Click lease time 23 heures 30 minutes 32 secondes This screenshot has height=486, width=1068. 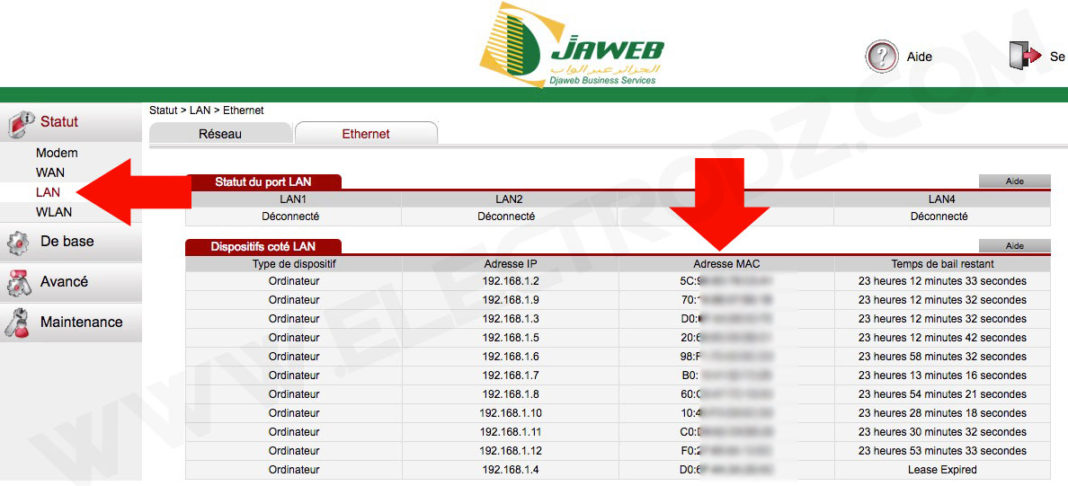[x=942, y=432]
